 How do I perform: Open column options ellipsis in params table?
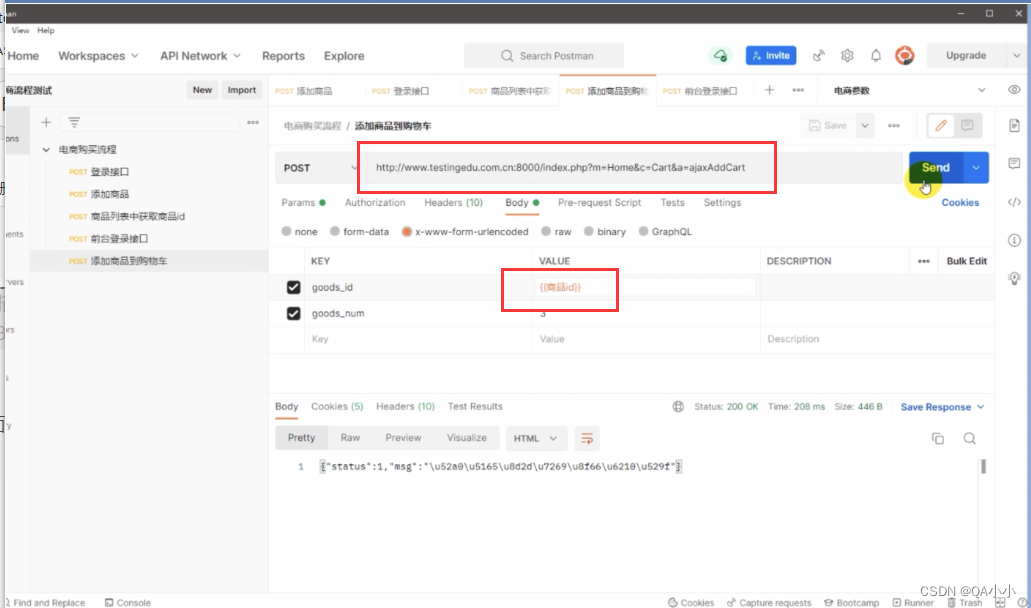click(x=924, y=261)
